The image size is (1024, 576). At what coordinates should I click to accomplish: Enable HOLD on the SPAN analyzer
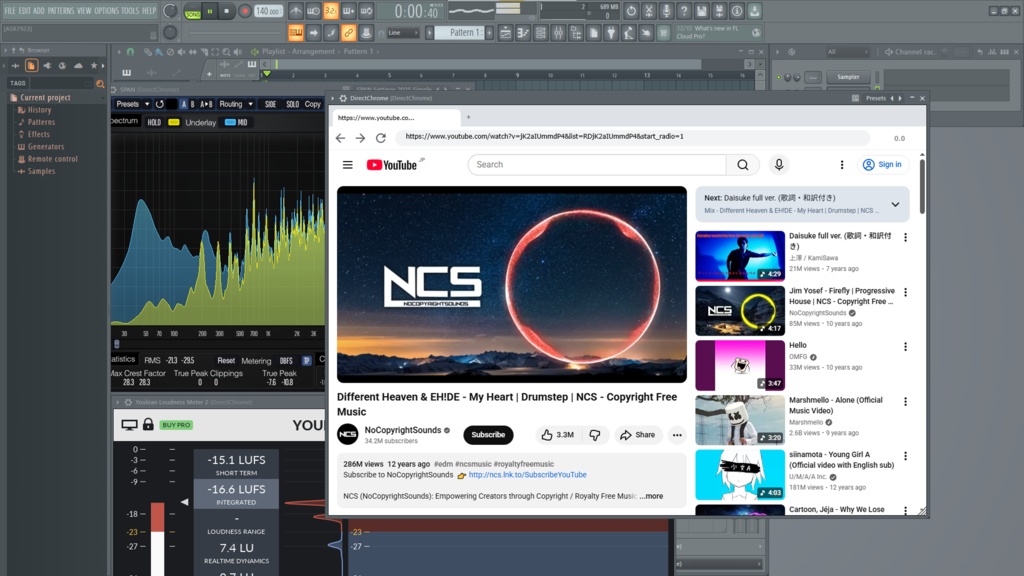pos(154,122)
